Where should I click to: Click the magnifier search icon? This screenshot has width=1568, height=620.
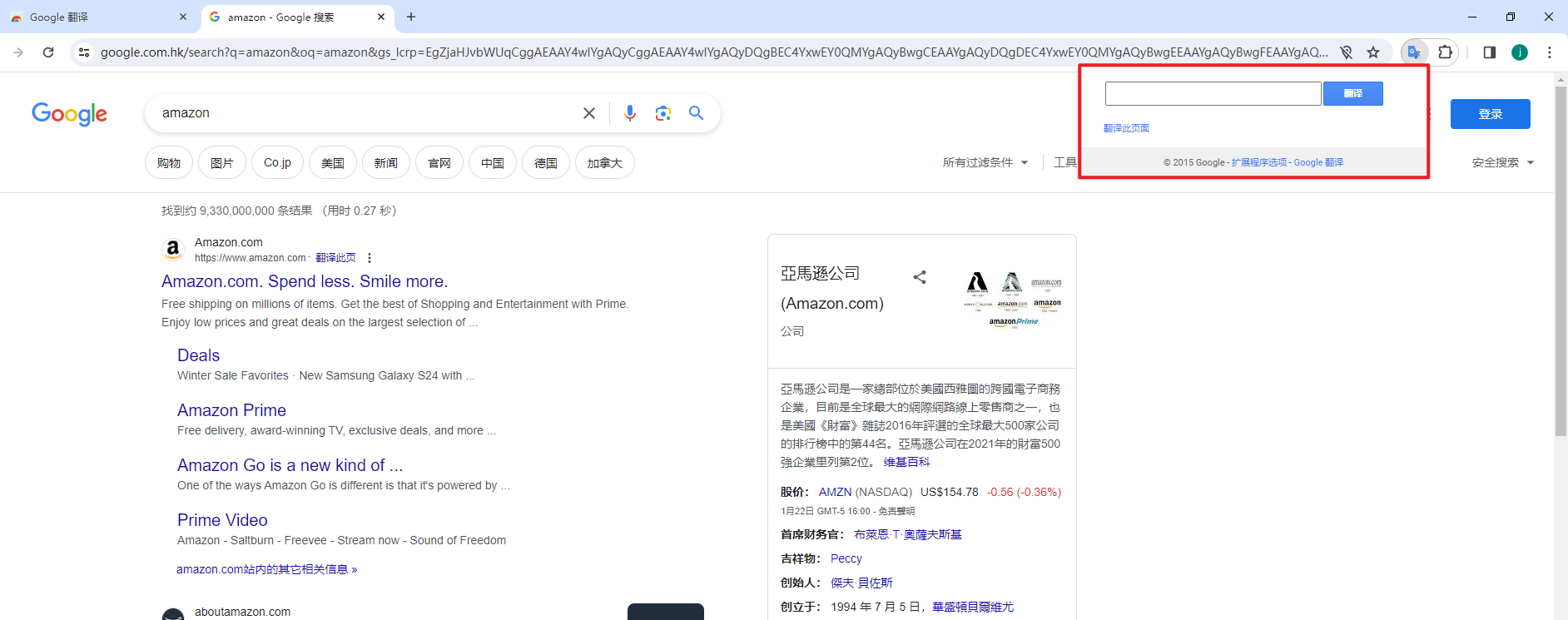coord(697,113)
